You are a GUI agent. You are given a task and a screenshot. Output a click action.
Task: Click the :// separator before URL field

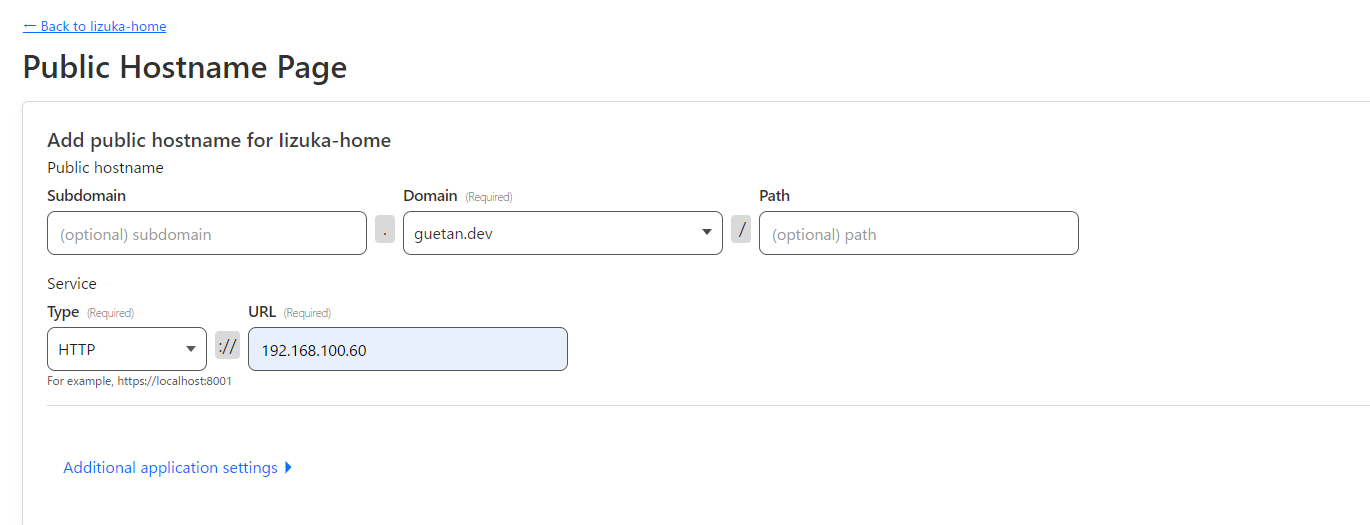227,346
